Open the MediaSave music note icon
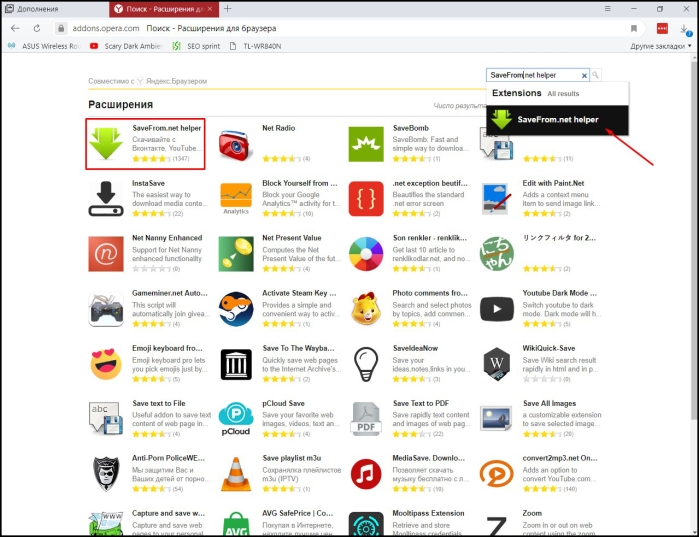This screenshot has height=537, width=699. coord(366,474)
